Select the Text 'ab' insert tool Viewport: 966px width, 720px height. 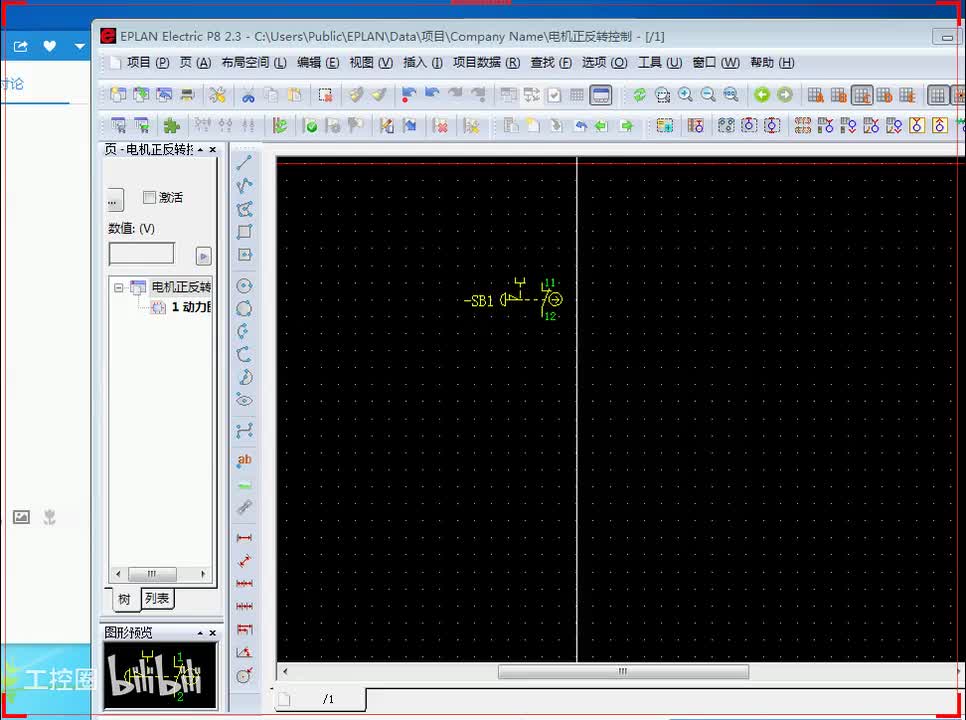coord(245,461)
